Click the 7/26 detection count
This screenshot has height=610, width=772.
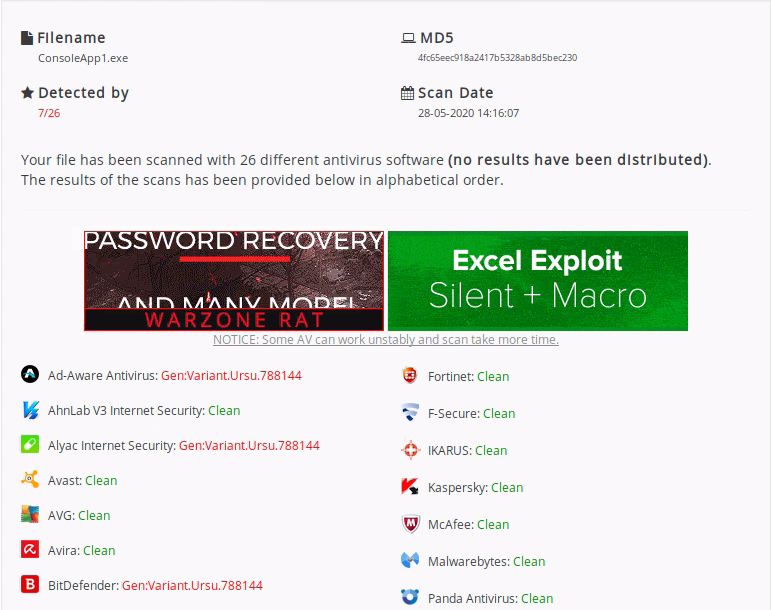coord(49,113)
